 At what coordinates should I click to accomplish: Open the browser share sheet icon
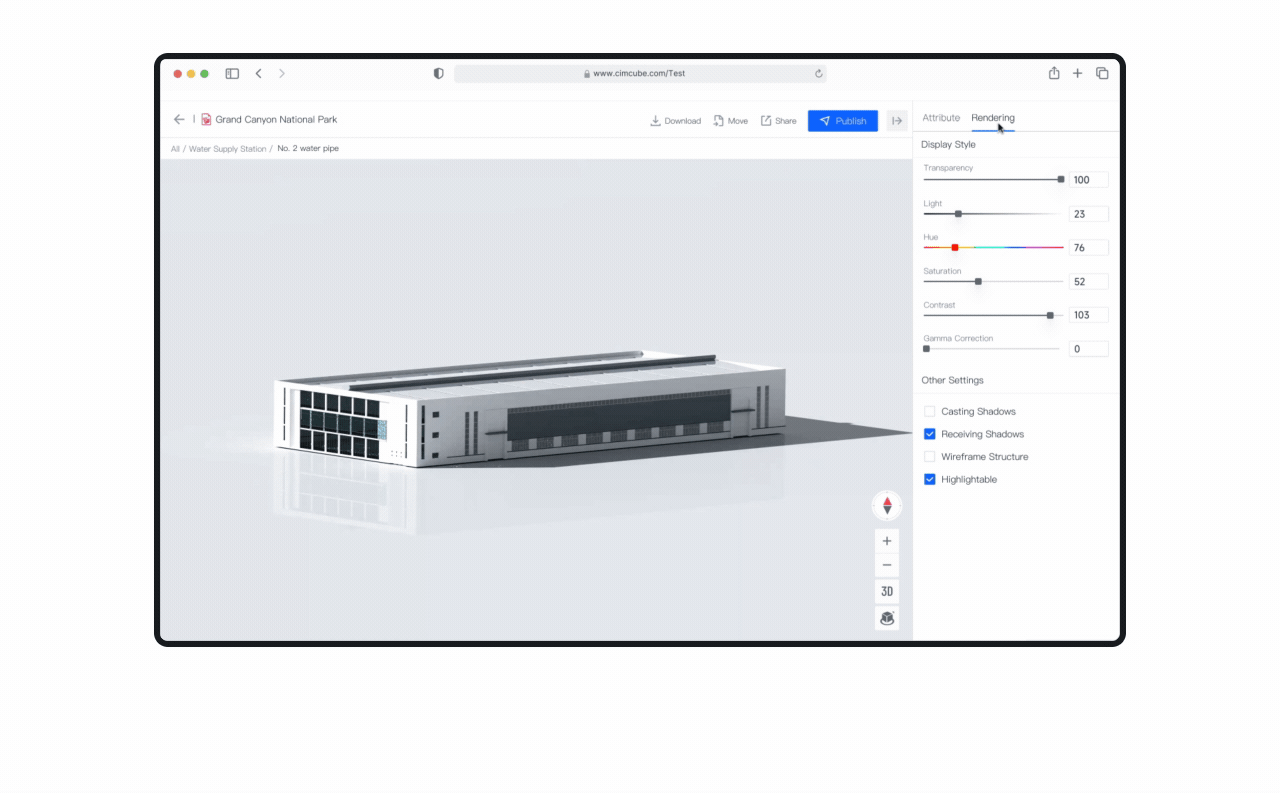click(x=1054, y=73)
